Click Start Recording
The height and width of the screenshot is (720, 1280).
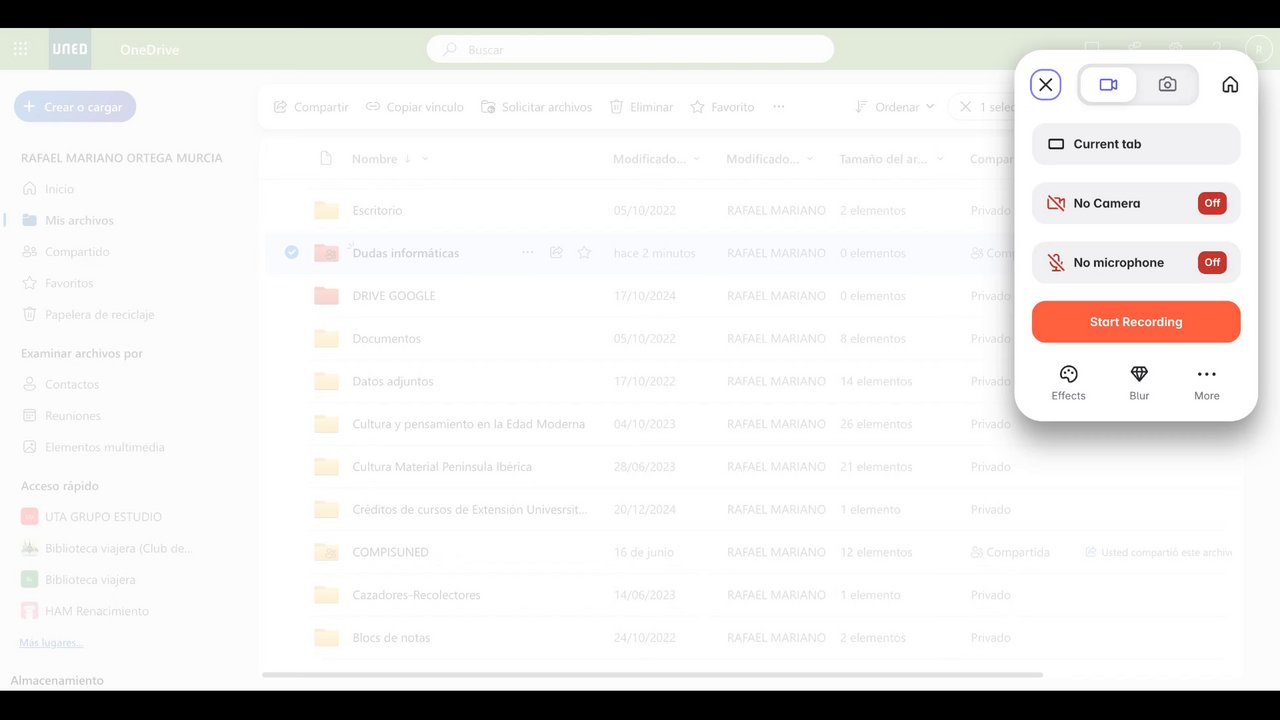point(1136,322)
